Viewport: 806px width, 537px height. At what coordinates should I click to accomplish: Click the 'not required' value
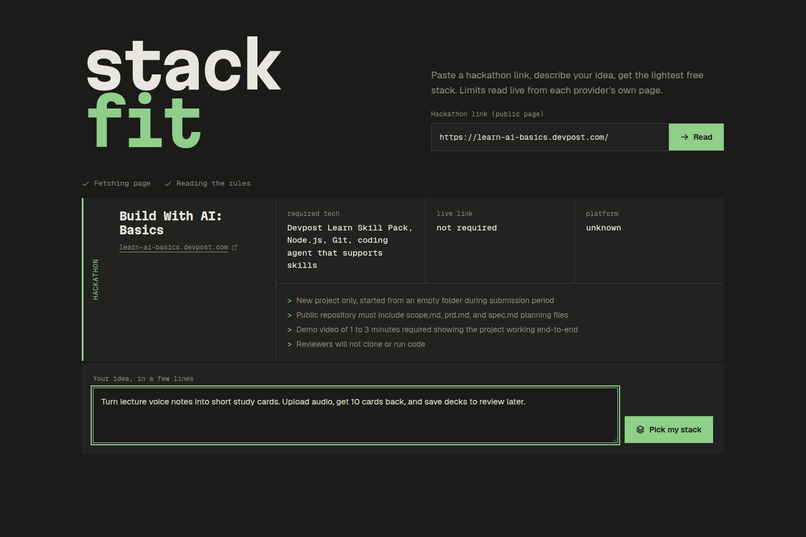click(x=466, y=228)
